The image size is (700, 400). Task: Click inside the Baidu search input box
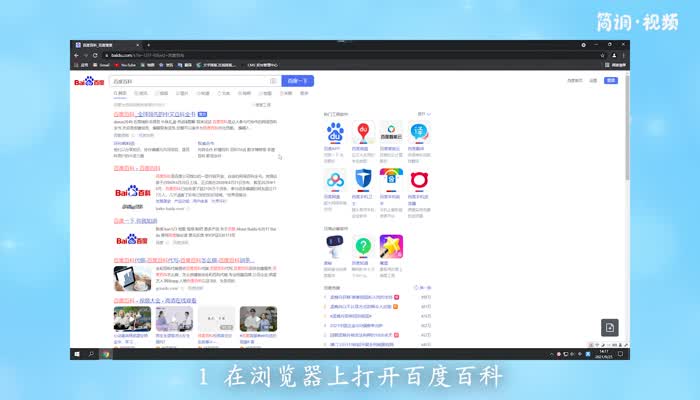[x=180, y=81]
